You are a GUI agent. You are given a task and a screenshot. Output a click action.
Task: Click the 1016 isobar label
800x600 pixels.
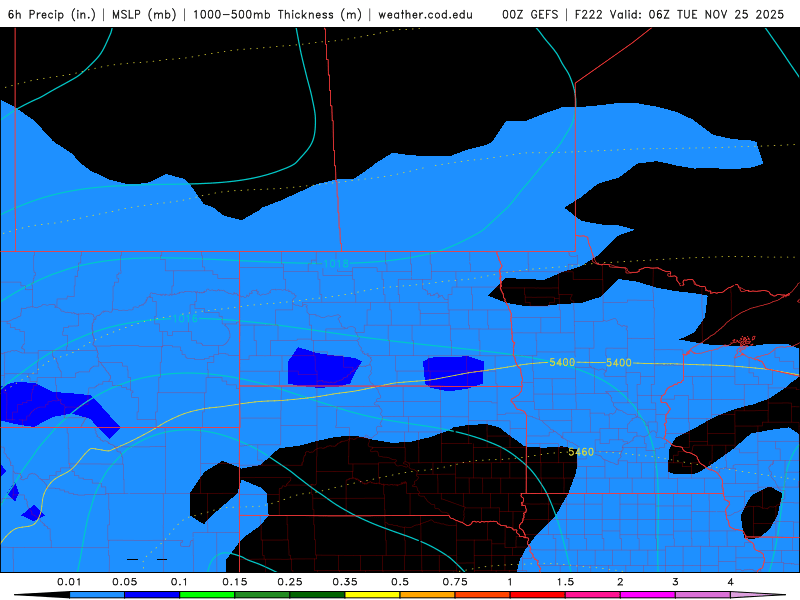[185, 318]
